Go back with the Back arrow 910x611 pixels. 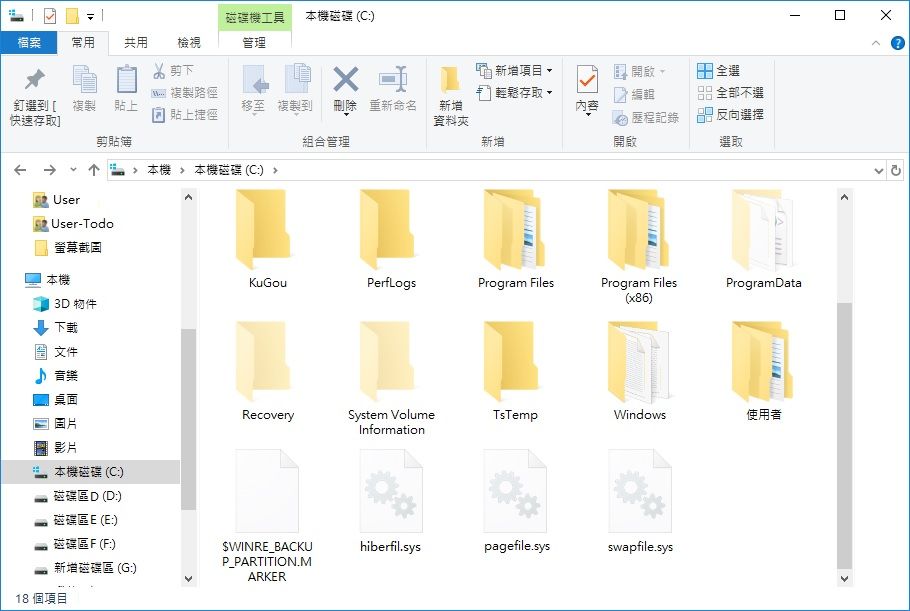(20, 170)
